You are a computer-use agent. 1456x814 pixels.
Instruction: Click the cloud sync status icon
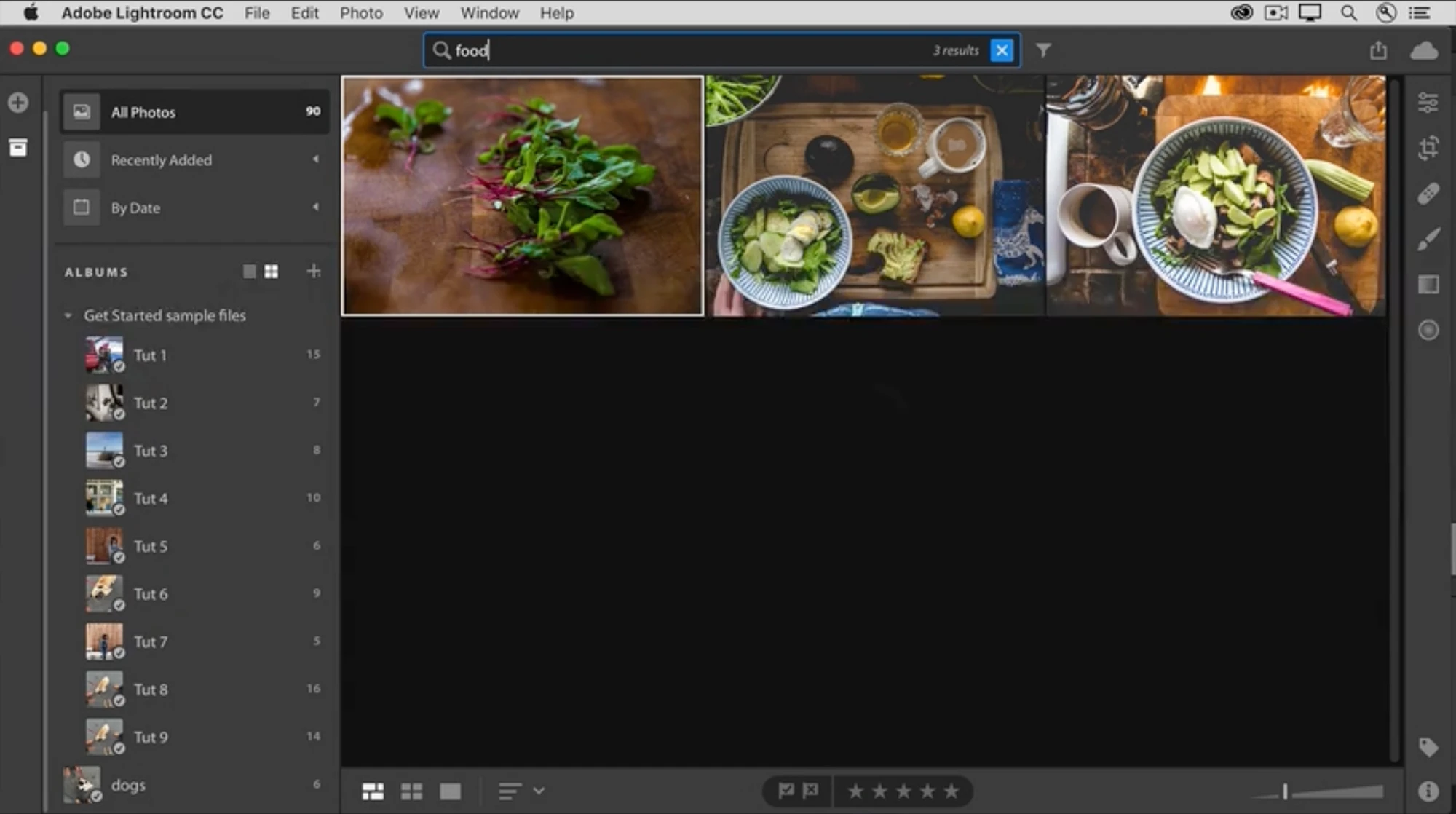point(1423,50)
